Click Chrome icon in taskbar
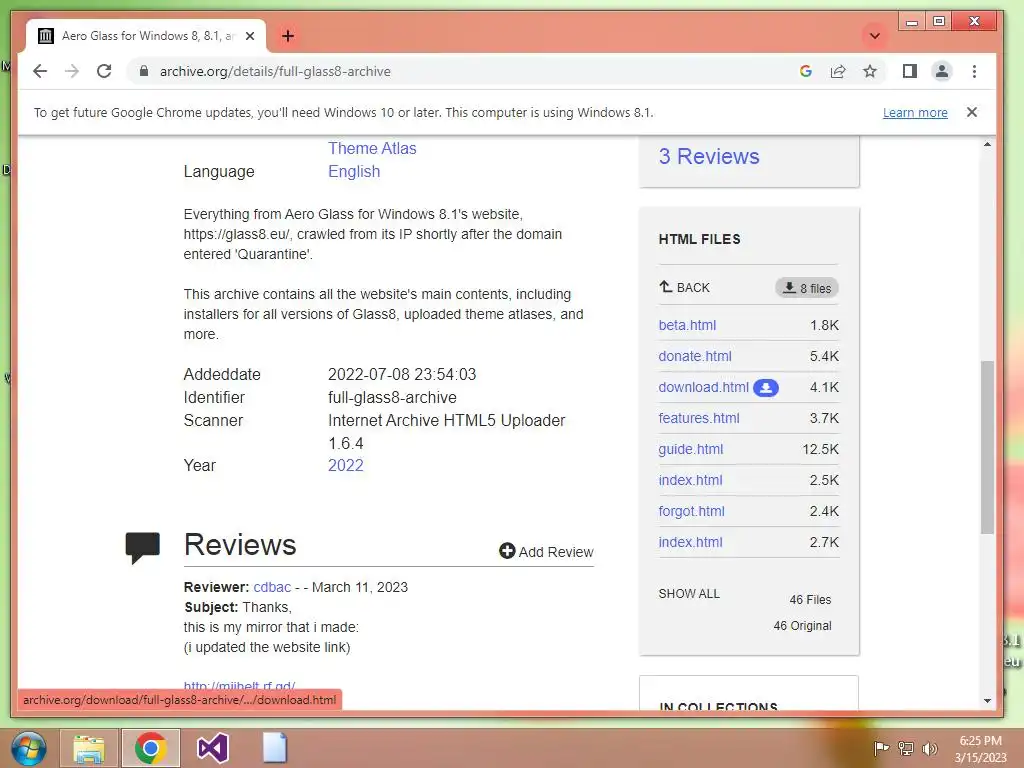 point(150,748)
